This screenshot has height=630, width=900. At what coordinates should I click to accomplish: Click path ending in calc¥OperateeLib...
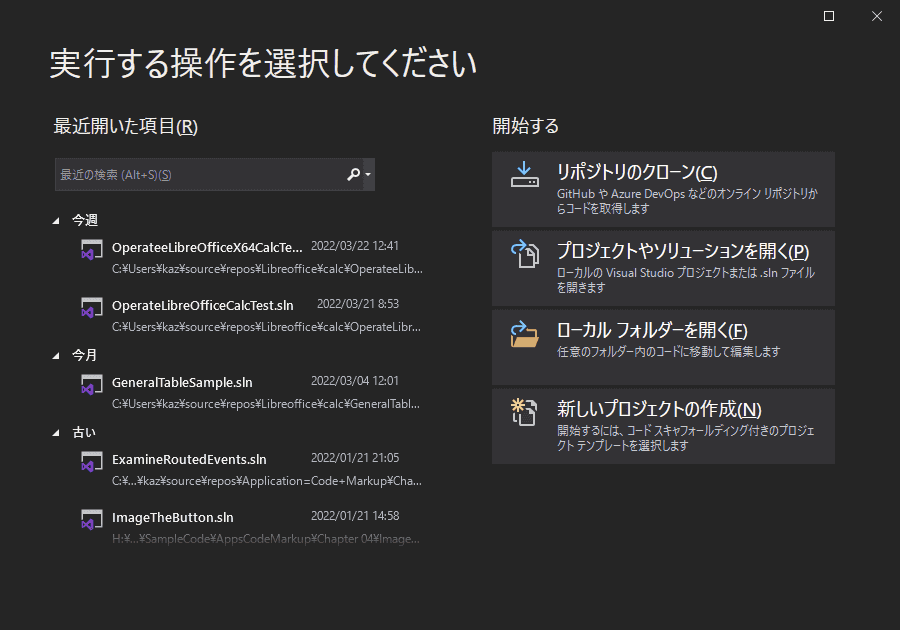click(267, 269)
